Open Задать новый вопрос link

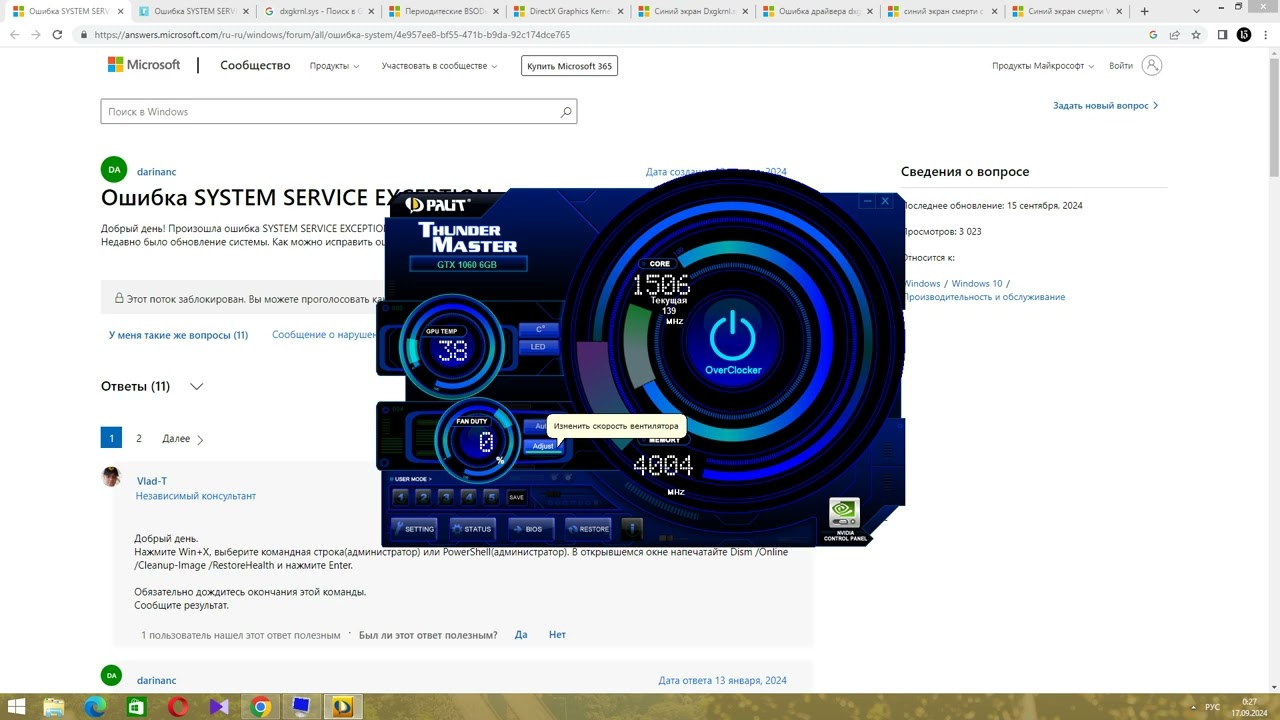click(x=1105, y=105)
